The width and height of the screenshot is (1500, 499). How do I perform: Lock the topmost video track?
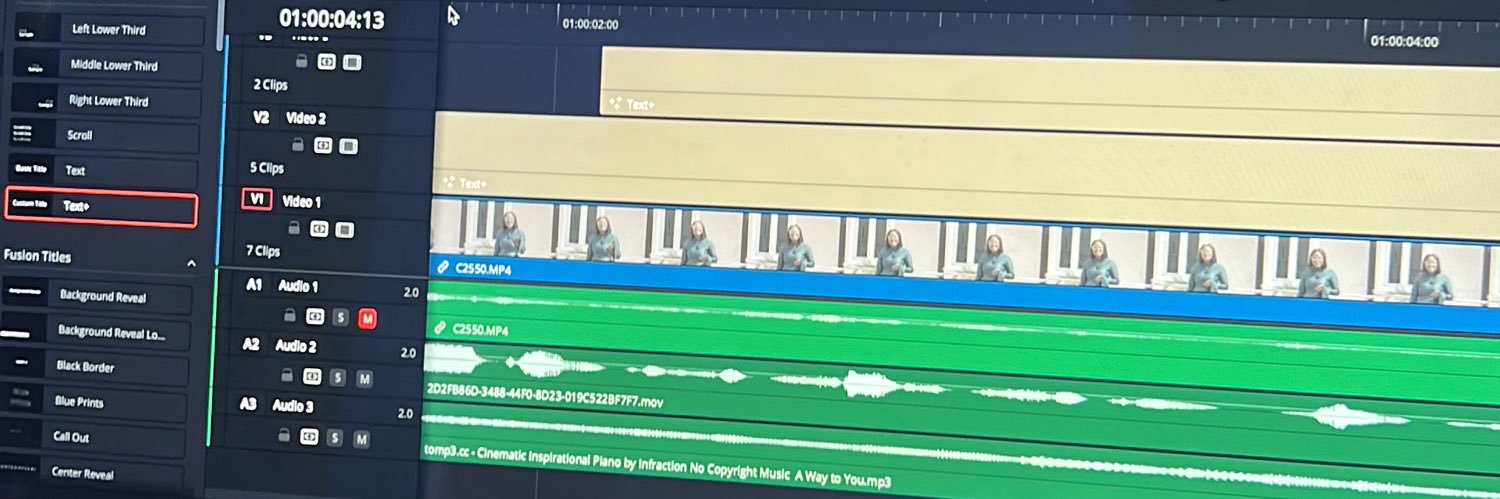point(302,61)
